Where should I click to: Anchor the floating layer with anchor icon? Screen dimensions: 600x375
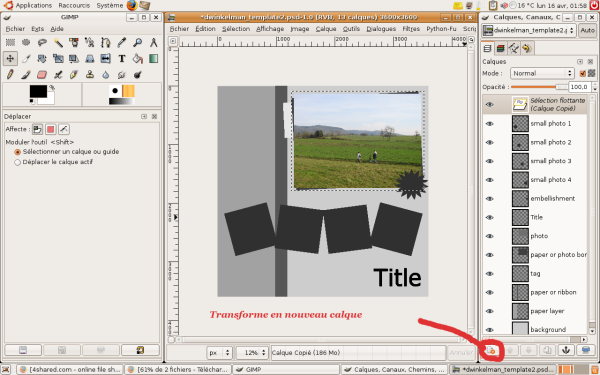click(566, 350)
